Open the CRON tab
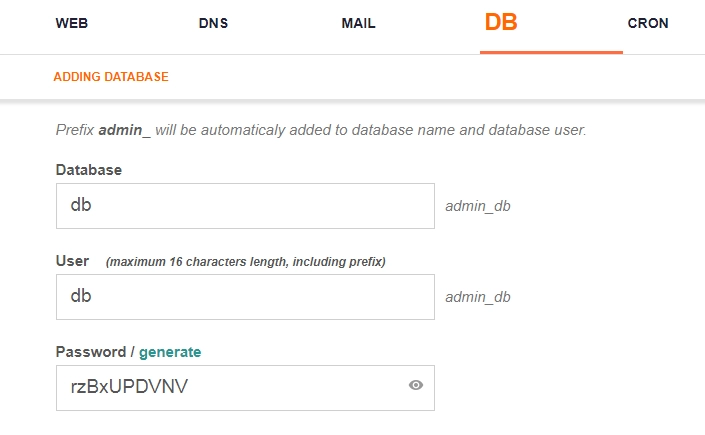Image resolution: width=705 pixels, height=435 pixels. 648,23
